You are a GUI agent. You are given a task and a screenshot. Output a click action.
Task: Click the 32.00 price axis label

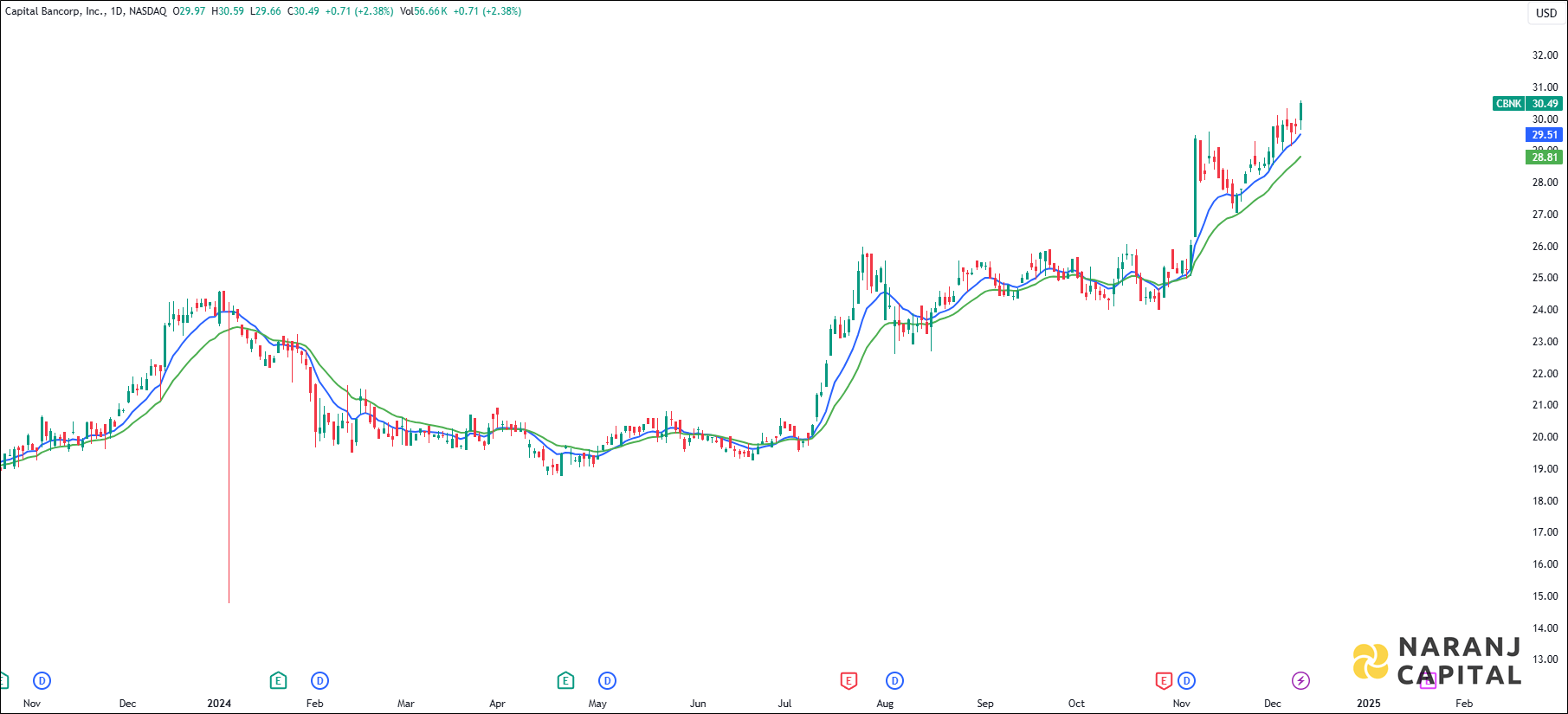point(1545,55)
